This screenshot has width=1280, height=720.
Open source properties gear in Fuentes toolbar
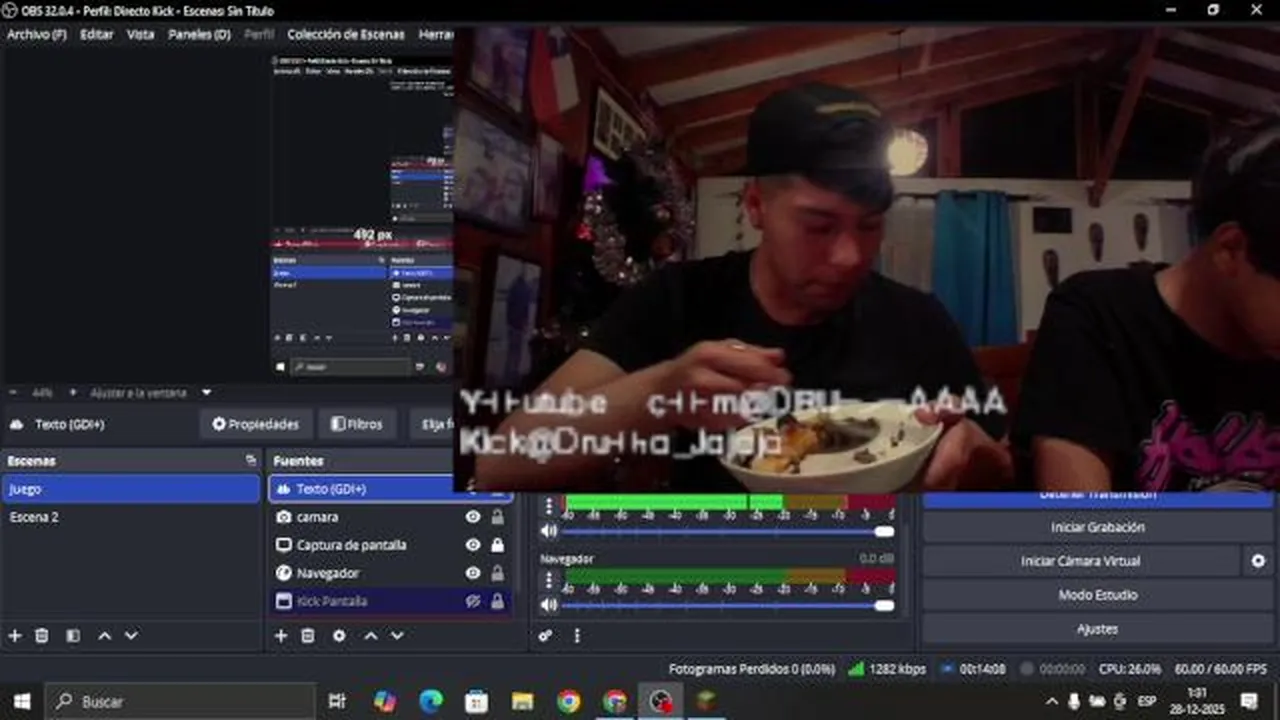point(339,635)
